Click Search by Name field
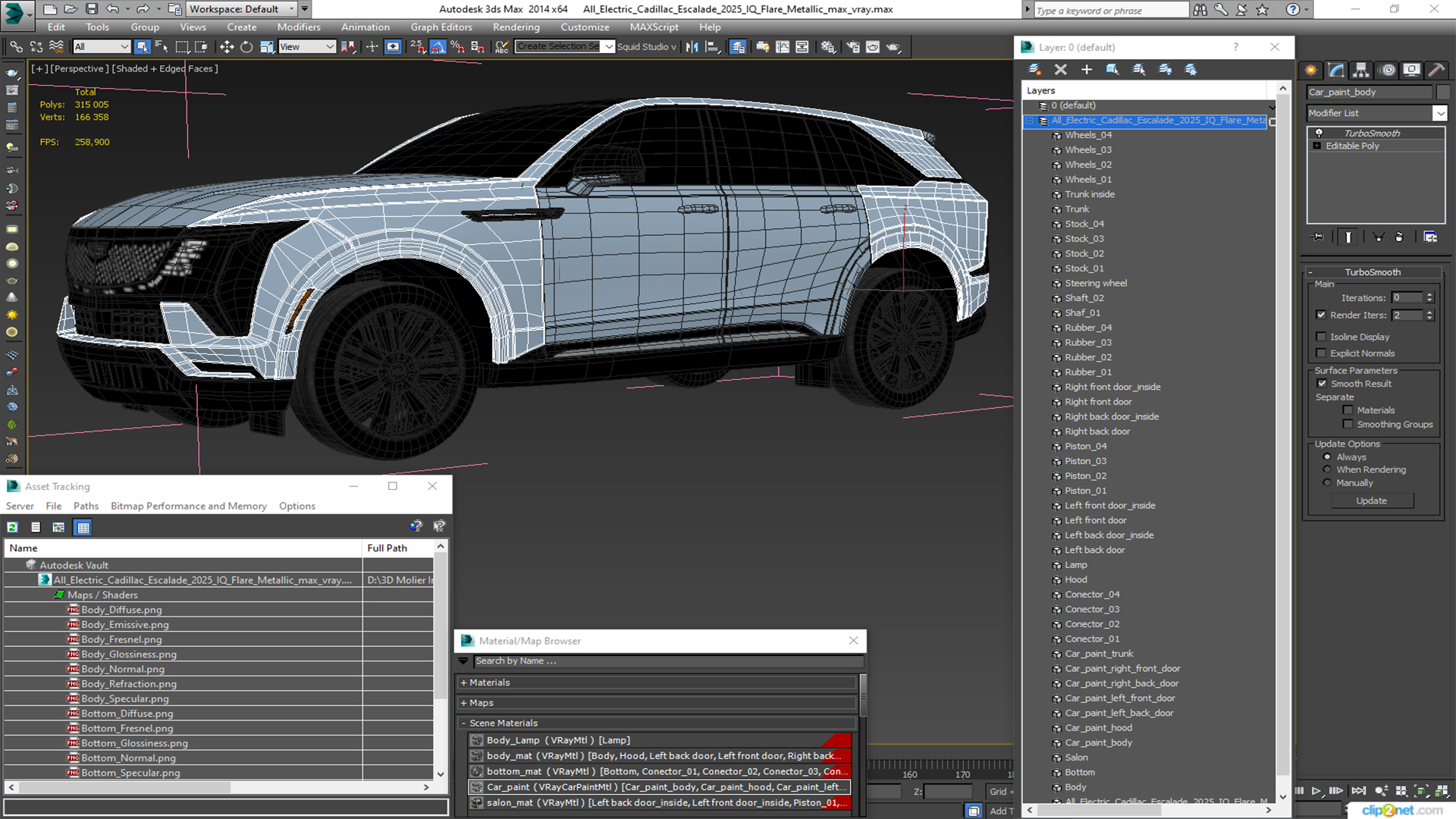The image size is (1456, 819). point(667,661)
